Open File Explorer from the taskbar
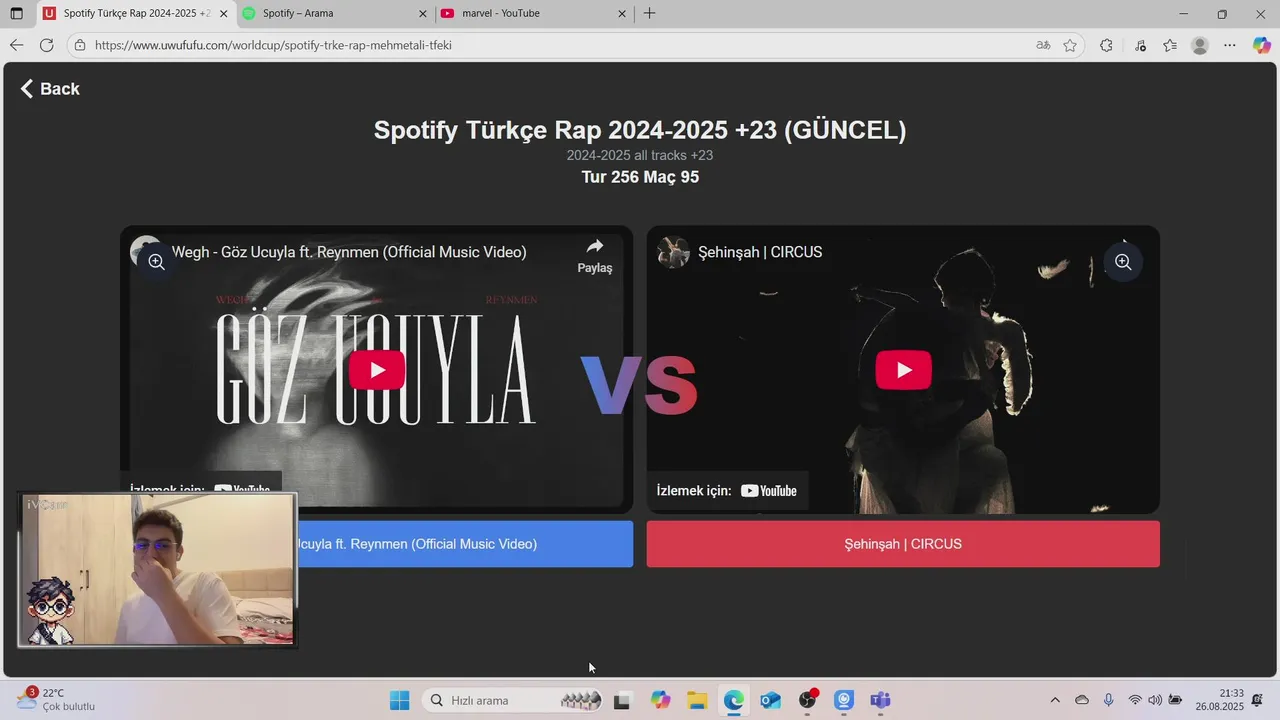 coord(697,700)
